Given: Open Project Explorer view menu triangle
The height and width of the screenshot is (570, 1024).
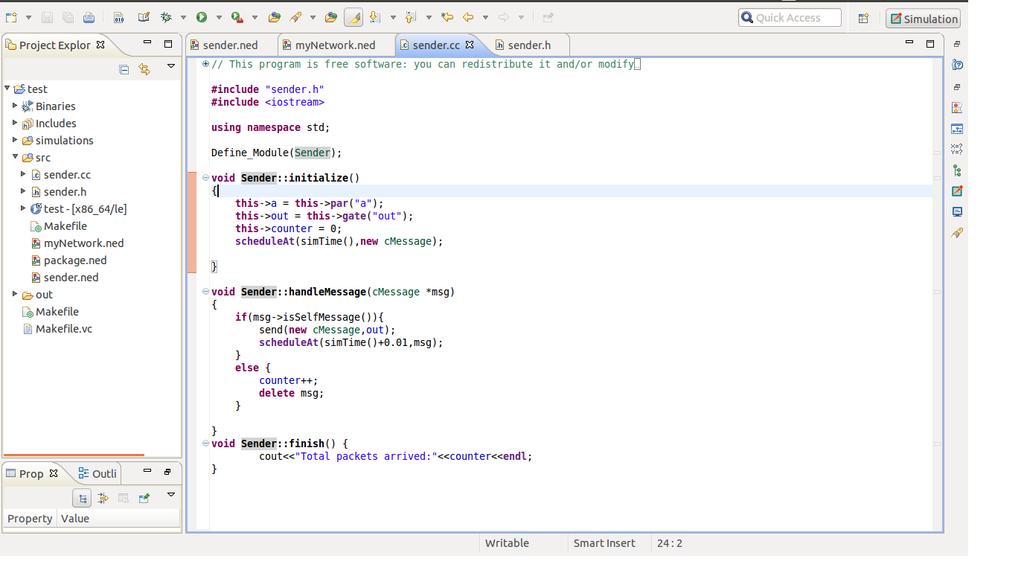Looking at the screenshot, I should click(171, 66).
